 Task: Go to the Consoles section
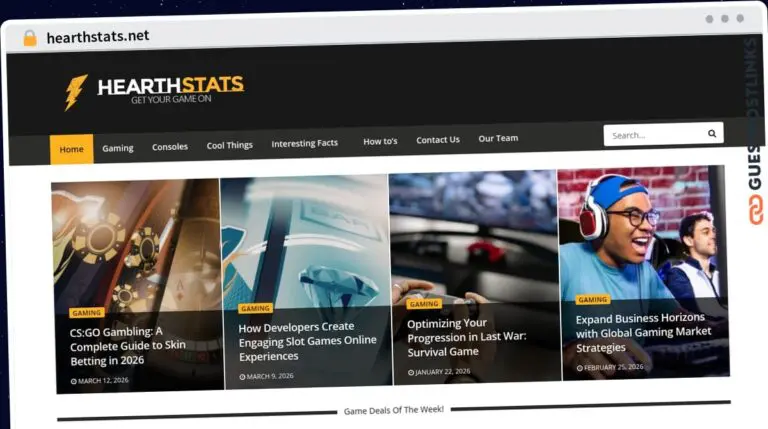[x=170, y=147]
